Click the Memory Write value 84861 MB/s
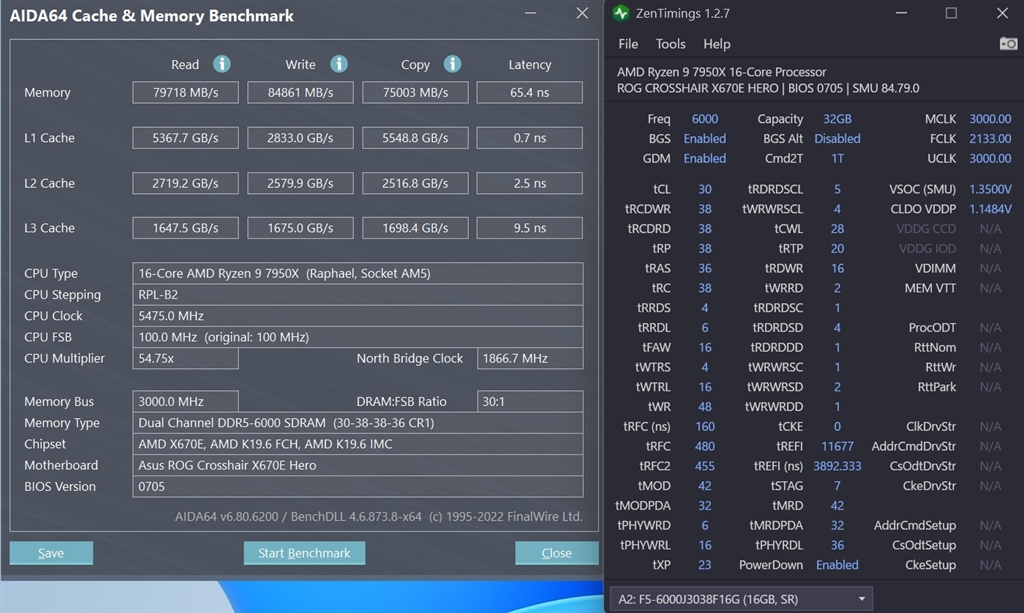 pos(300,93)
